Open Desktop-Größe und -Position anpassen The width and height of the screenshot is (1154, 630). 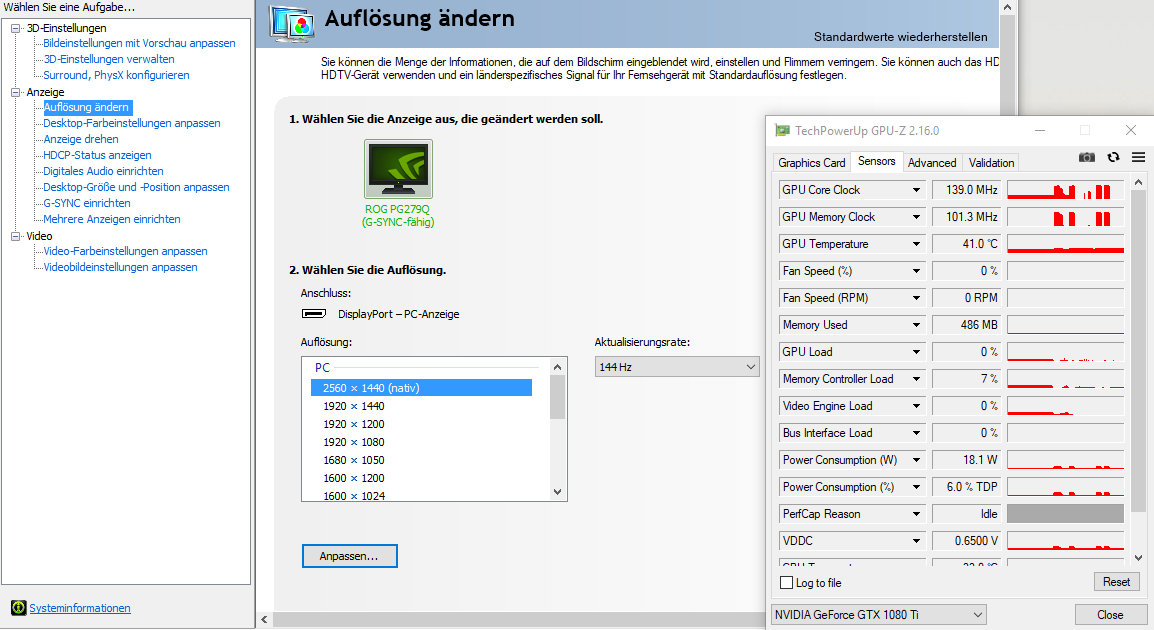point(136,187)
